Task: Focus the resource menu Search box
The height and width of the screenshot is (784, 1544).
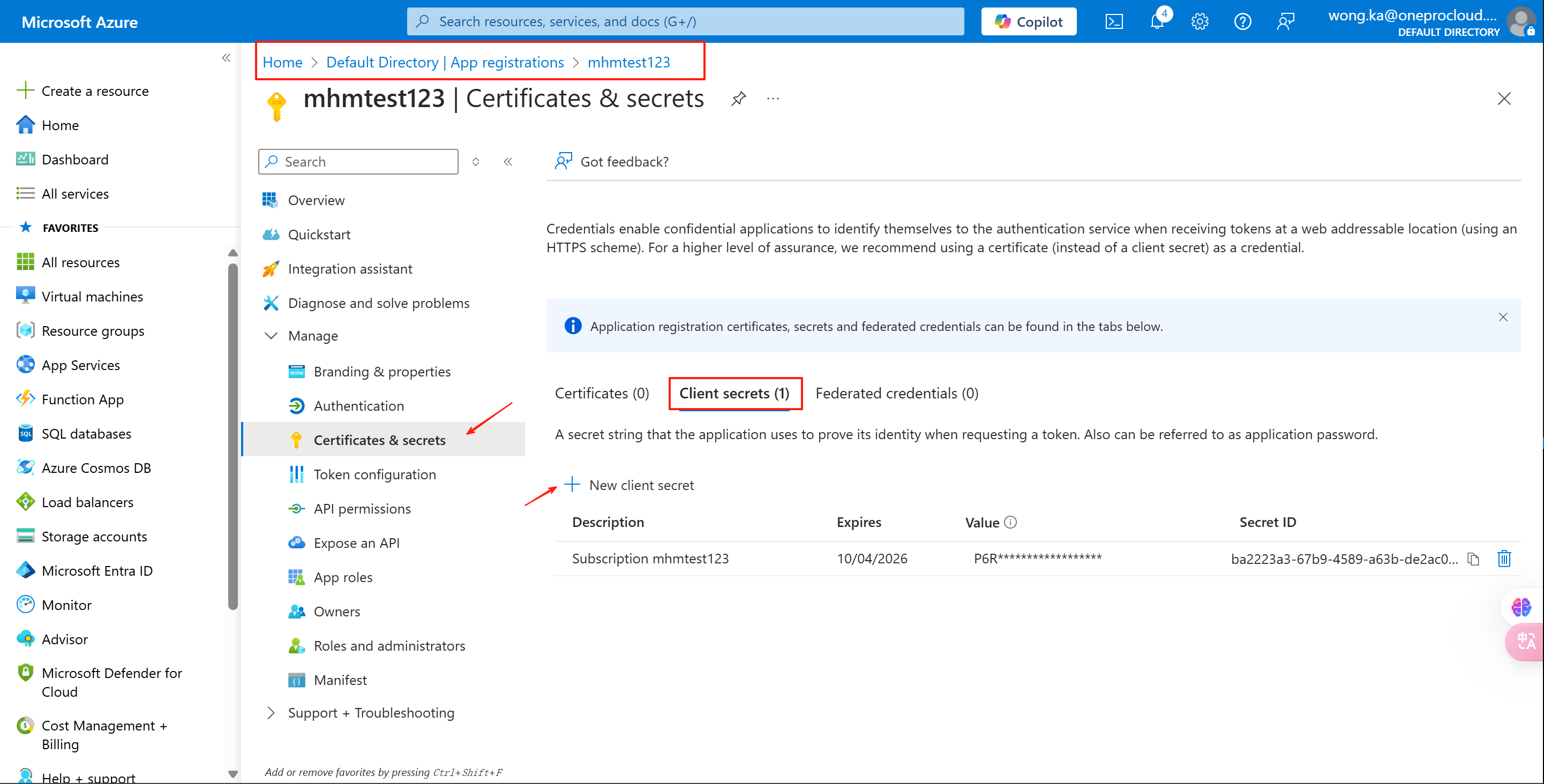Action: click(358, 162)
